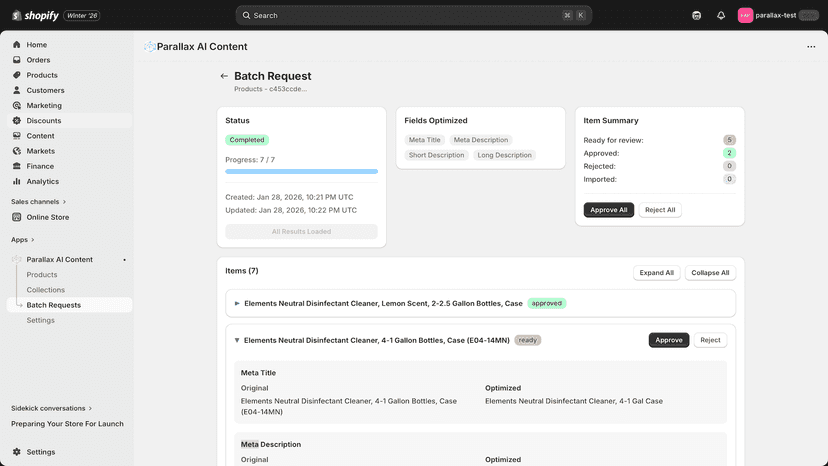Collapse the 4-1 Gallon Bottles E04-14MN item
The width and height of the screenshot is (828, 466).
pos(237,340)
